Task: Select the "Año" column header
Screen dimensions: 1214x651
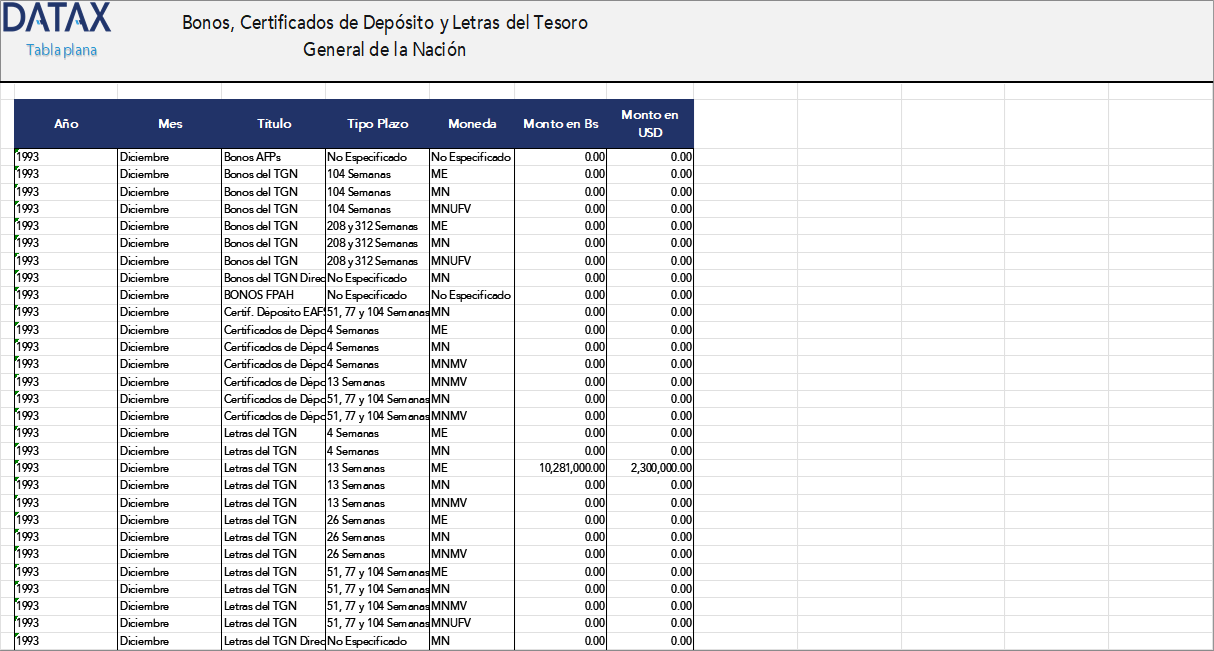Action: click(66, 123)
